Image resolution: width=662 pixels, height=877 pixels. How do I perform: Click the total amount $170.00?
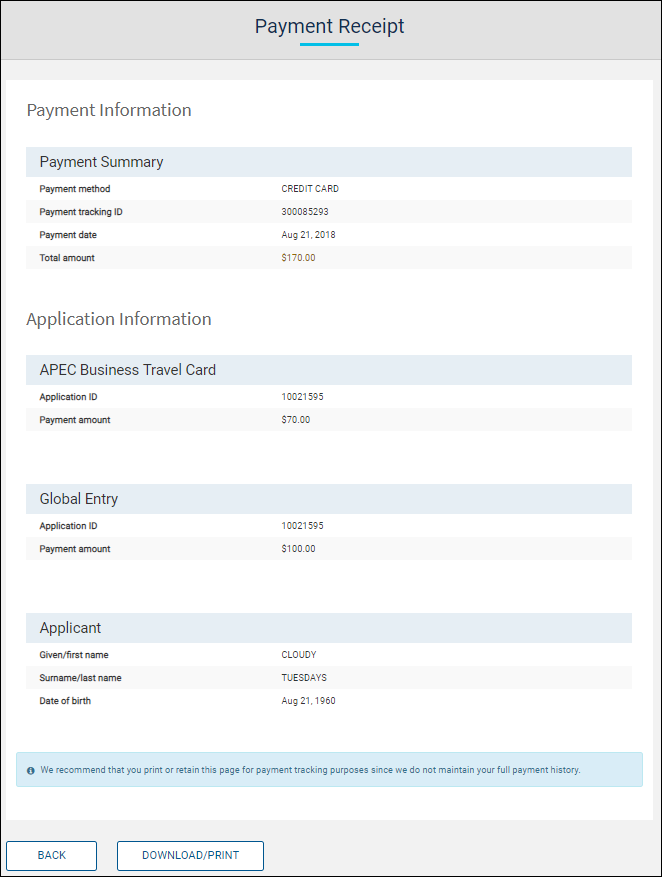(x=298, y=258)
